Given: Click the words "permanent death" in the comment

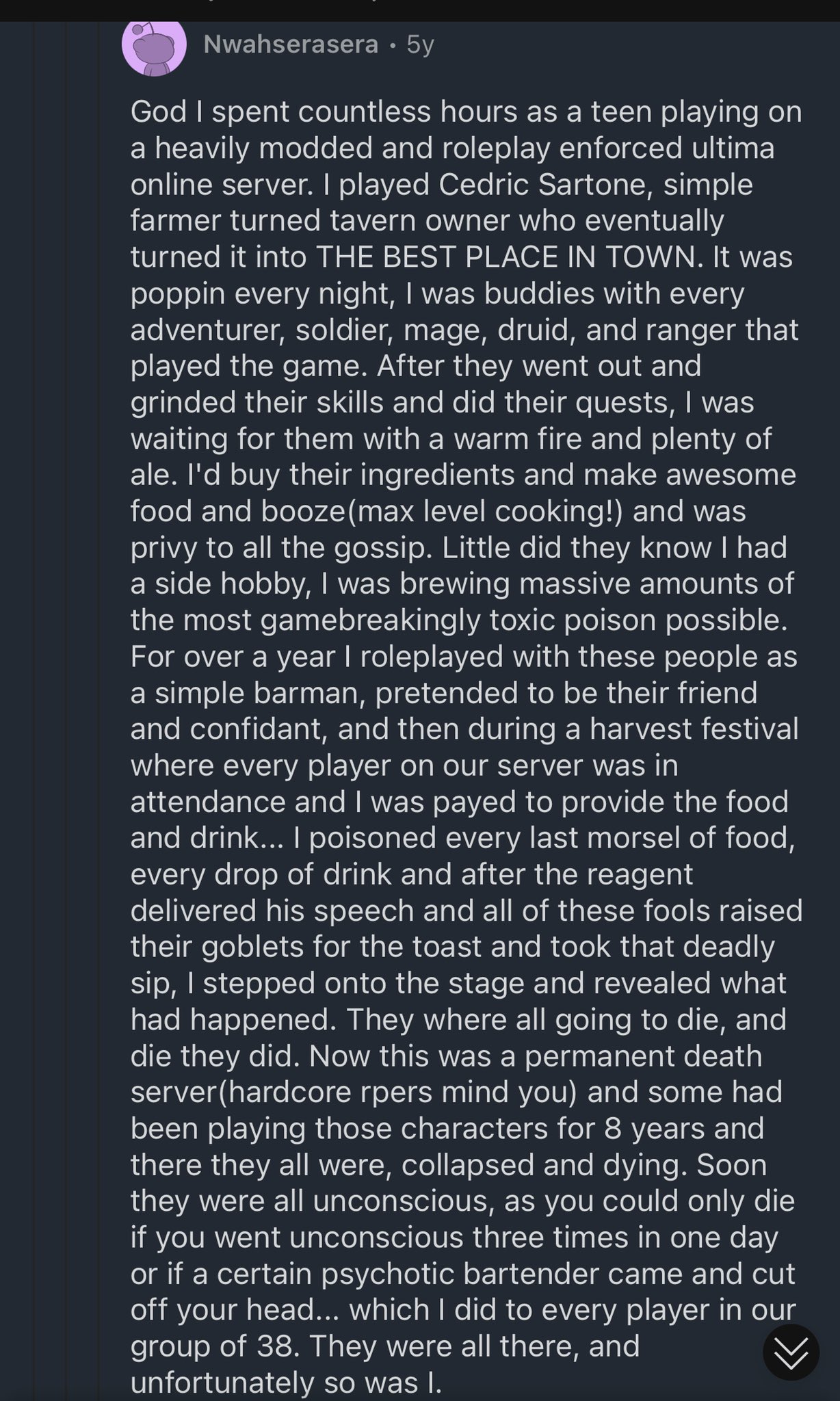Looking at the screenshot, I should pyautogui.click(x=643, y=1056).
